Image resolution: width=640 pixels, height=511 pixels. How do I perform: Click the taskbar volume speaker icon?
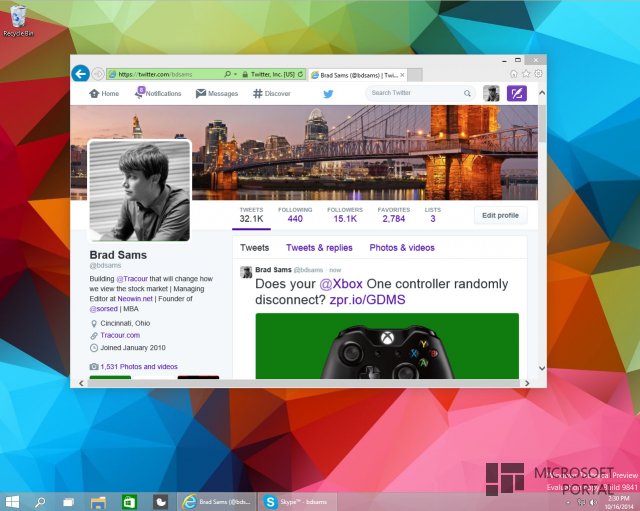593,502
